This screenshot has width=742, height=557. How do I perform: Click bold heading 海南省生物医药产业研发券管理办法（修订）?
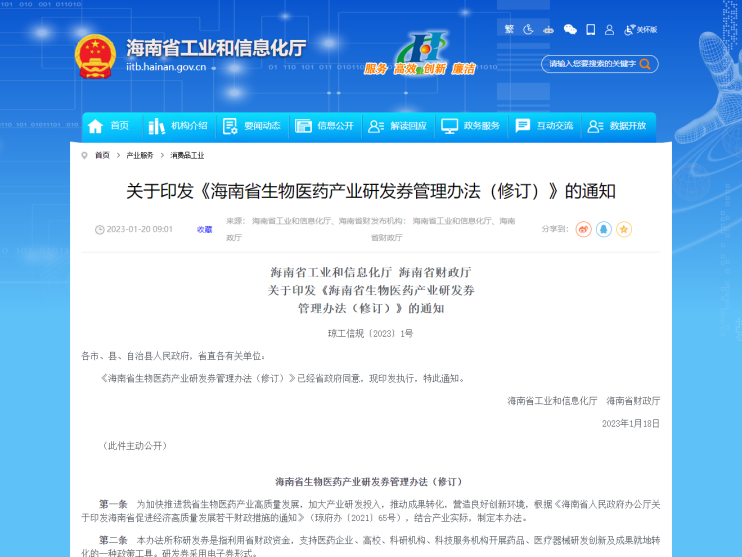click(x=371, y=482)
